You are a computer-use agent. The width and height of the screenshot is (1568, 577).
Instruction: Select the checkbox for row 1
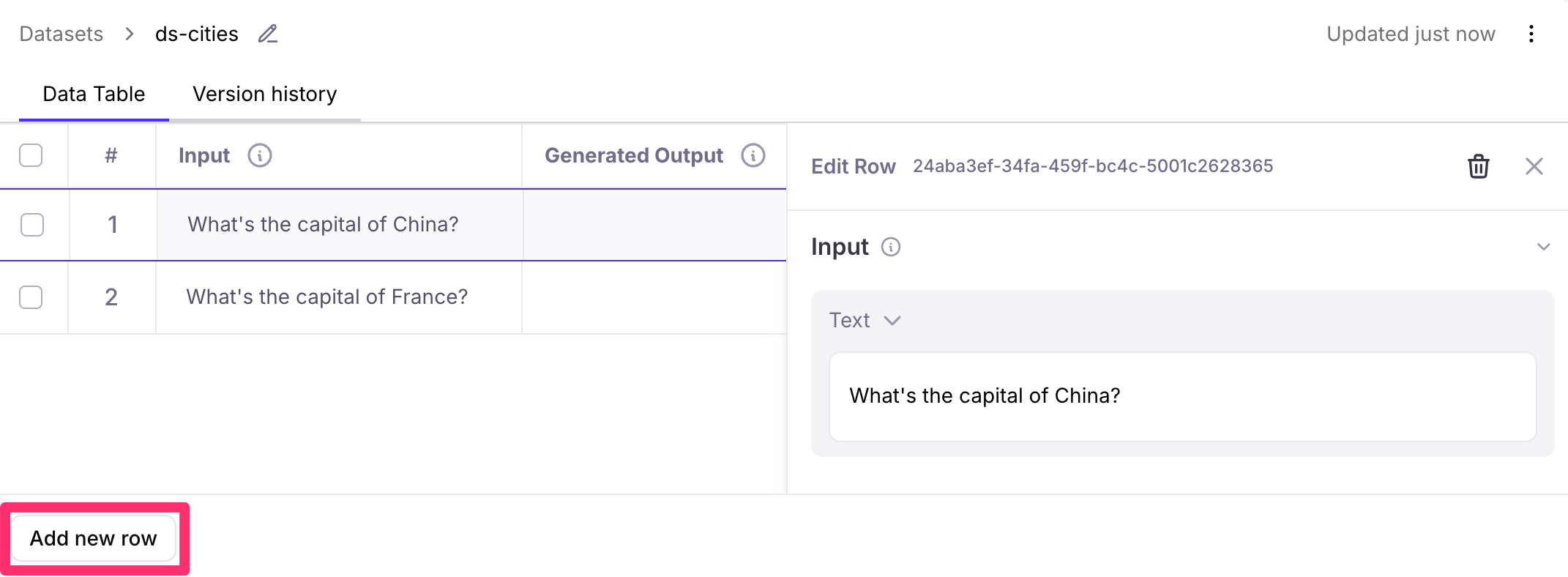click(x=31, y=225)
